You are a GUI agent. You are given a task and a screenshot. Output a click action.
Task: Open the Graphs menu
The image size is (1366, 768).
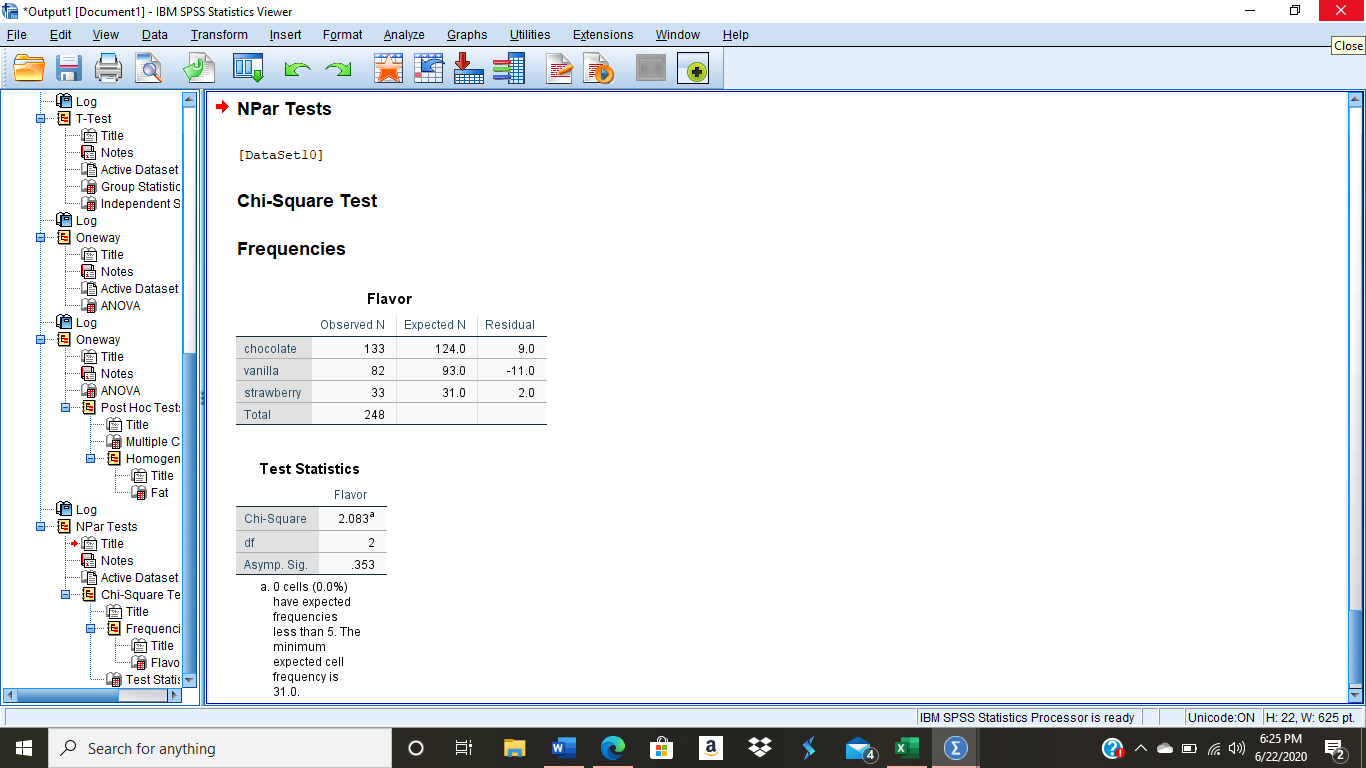coord(467,35)
